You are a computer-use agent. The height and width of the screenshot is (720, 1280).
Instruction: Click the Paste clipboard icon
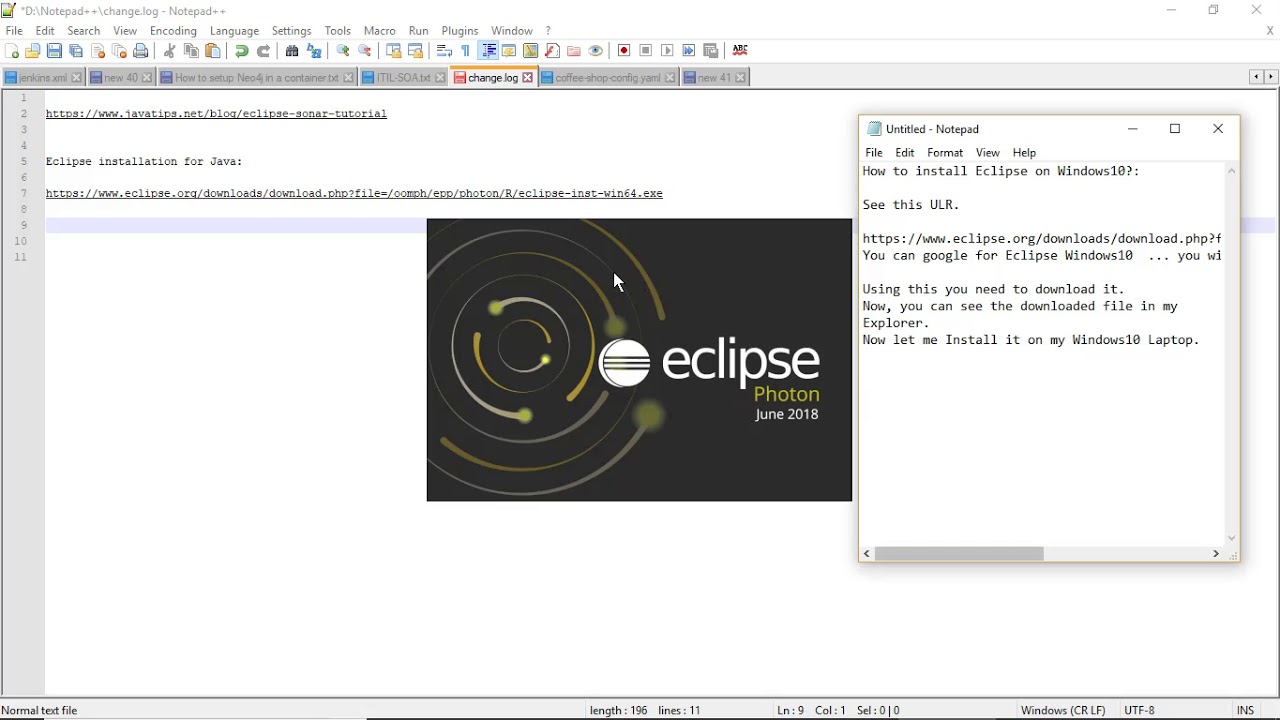[x=213, y=51]
